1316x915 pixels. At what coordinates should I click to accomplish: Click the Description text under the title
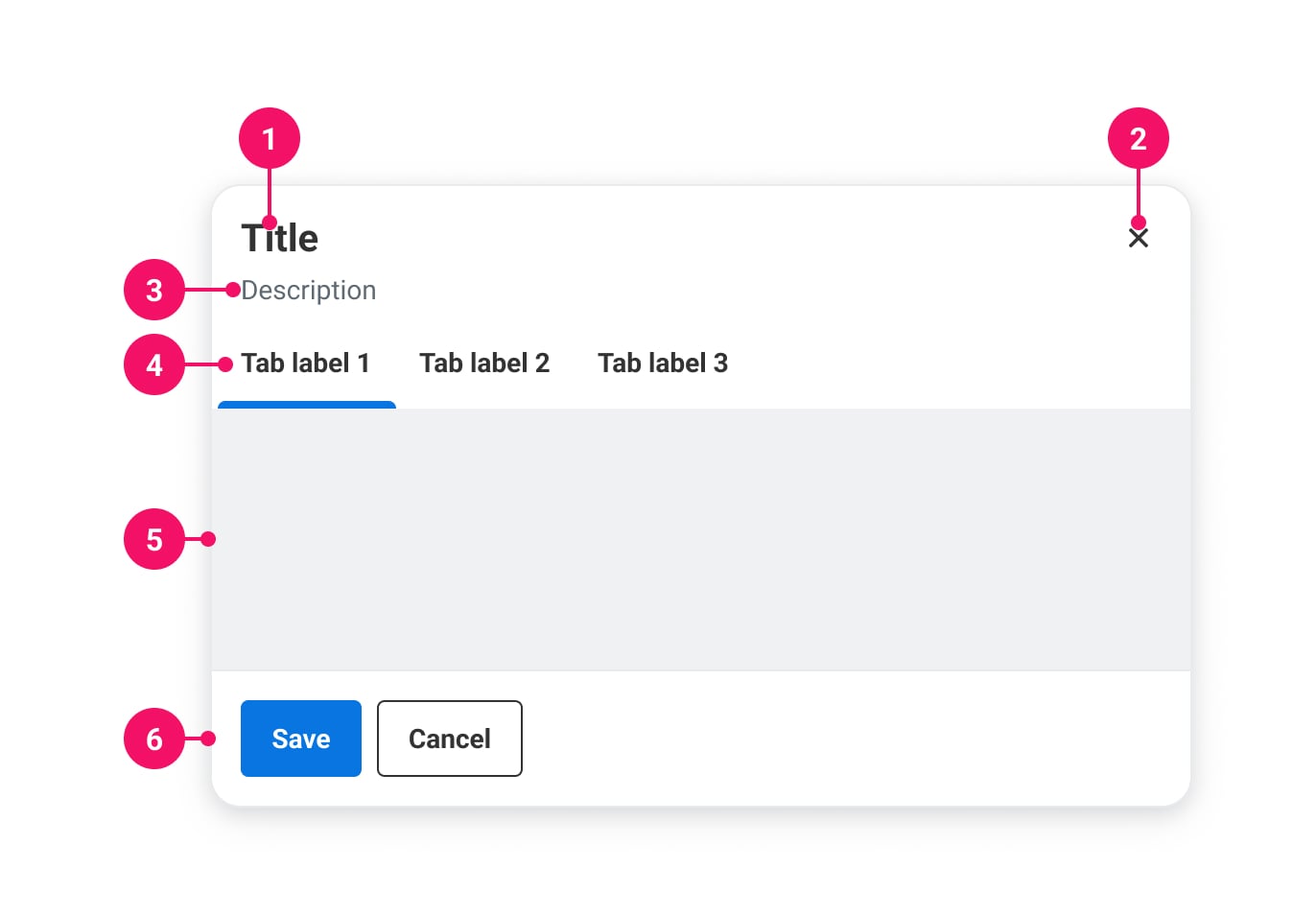[x=309, y=291]
